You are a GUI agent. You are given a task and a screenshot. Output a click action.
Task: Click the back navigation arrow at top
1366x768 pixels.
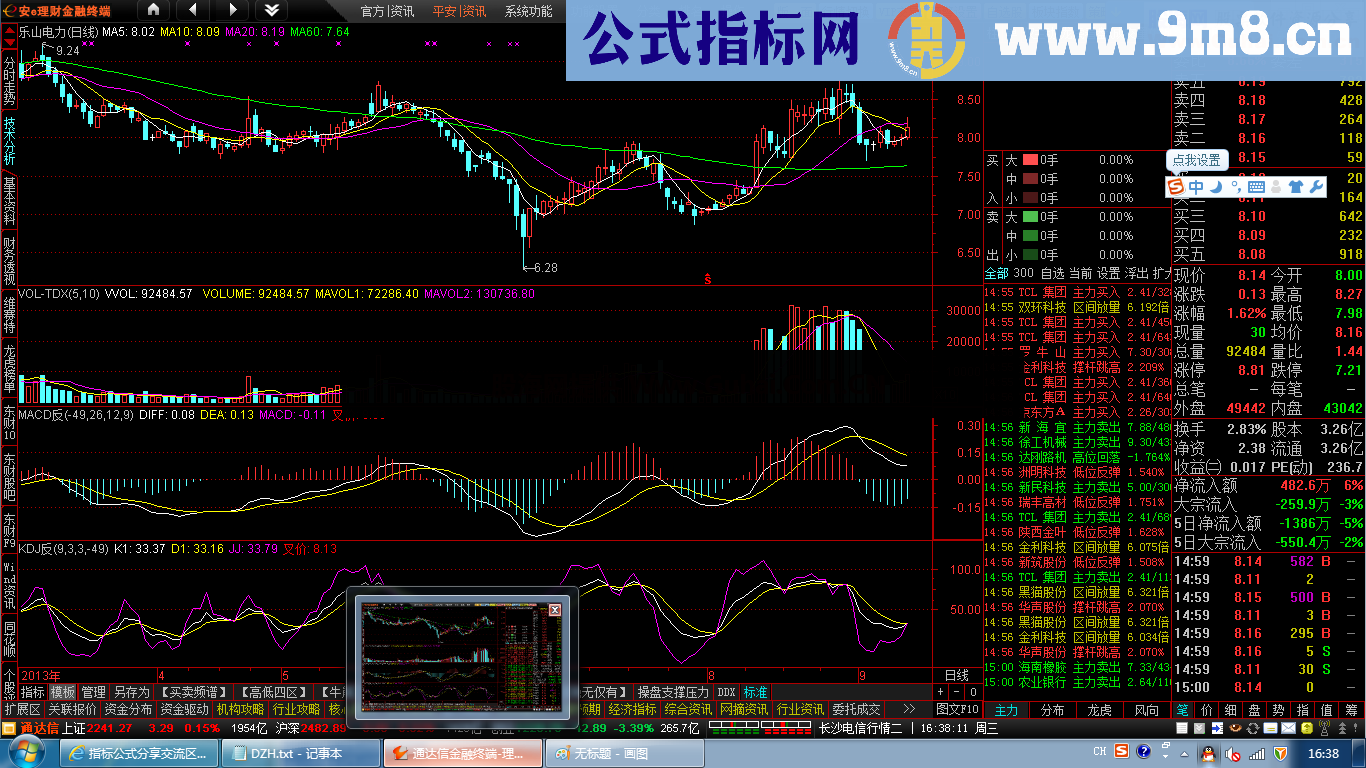pyautogui.click(x=193, y=12)
